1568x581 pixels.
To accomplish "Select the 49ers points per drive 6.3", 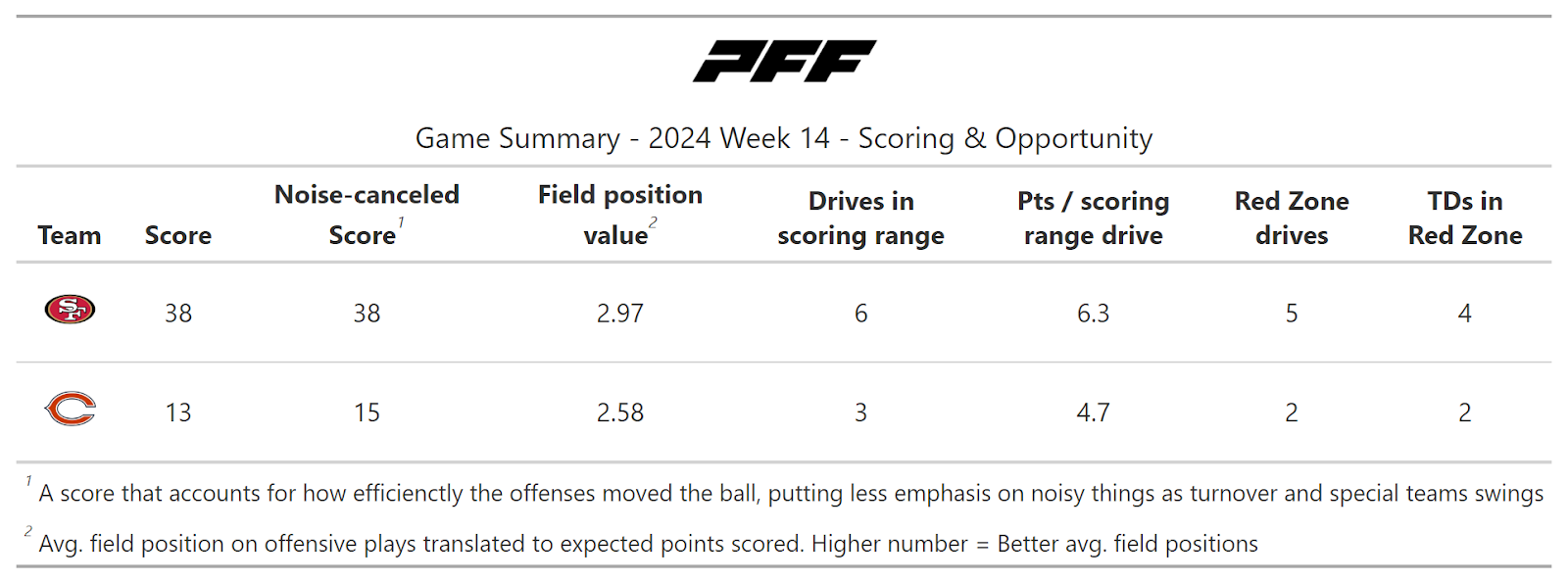I will [1093, 314].
